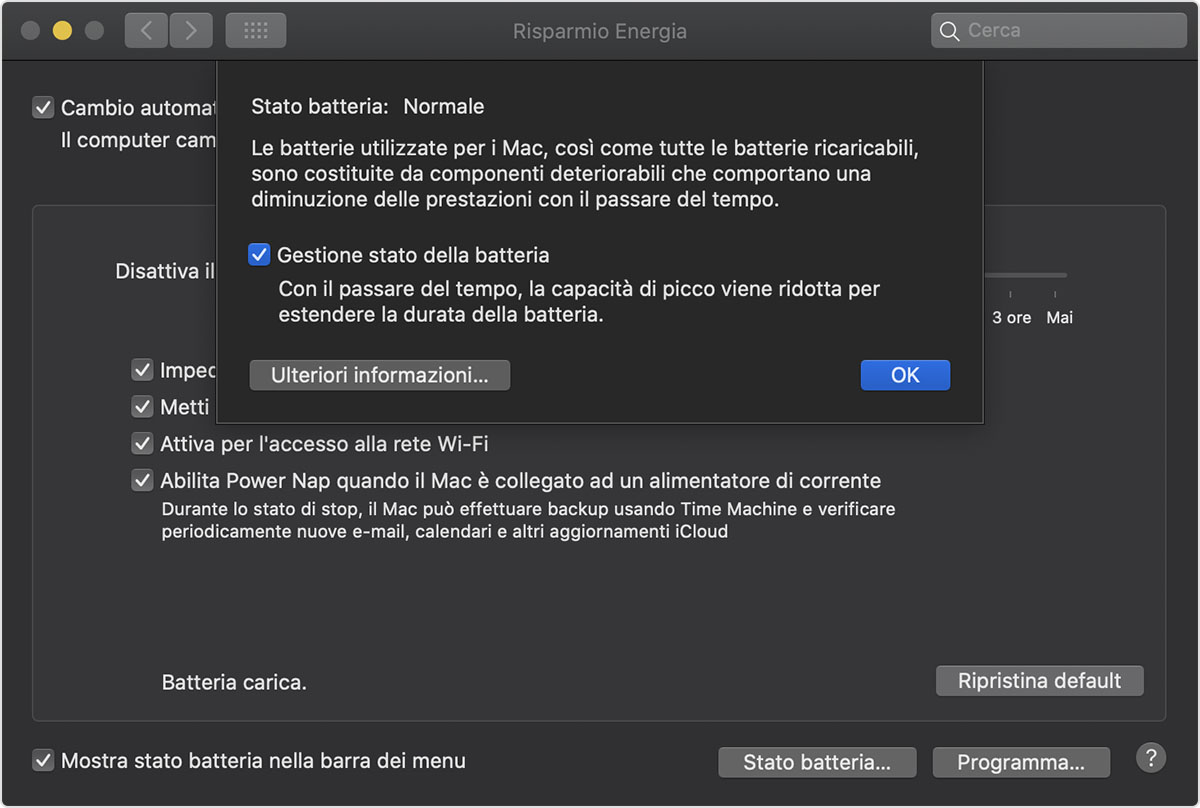Viewport: 1200px width, 808px height.
Task: Click Ripristina default button
Action: (1039, 681)
